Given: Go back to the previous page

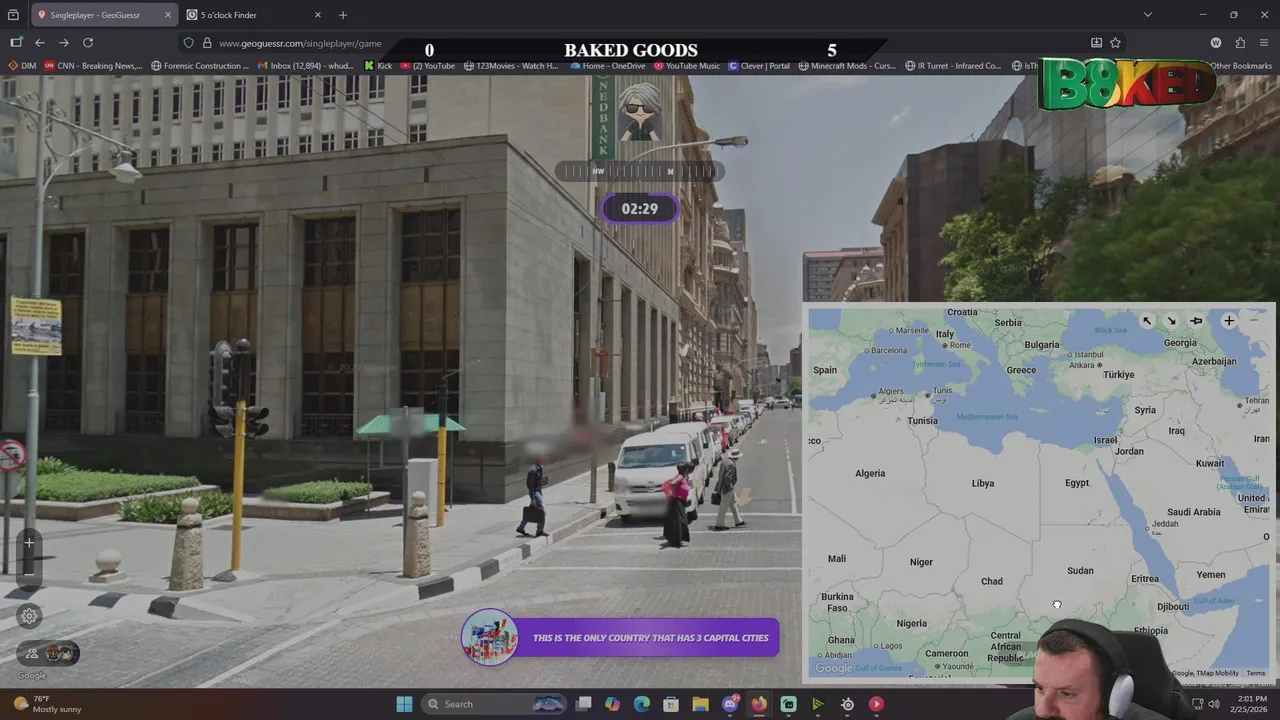Looking at the screenshot, I should [x=40, y=43].
